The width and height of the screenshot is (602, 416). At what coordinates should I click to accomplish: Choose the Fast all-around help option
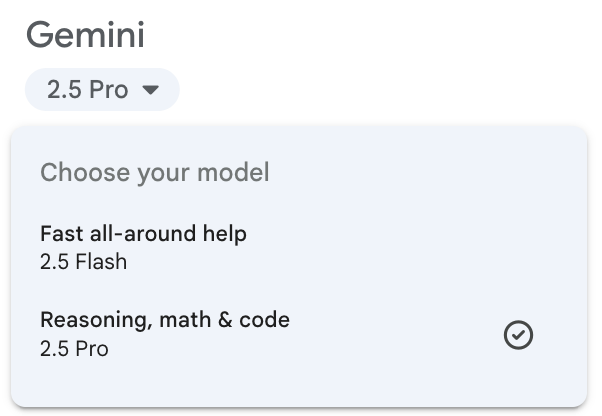(x=143, y=234)
